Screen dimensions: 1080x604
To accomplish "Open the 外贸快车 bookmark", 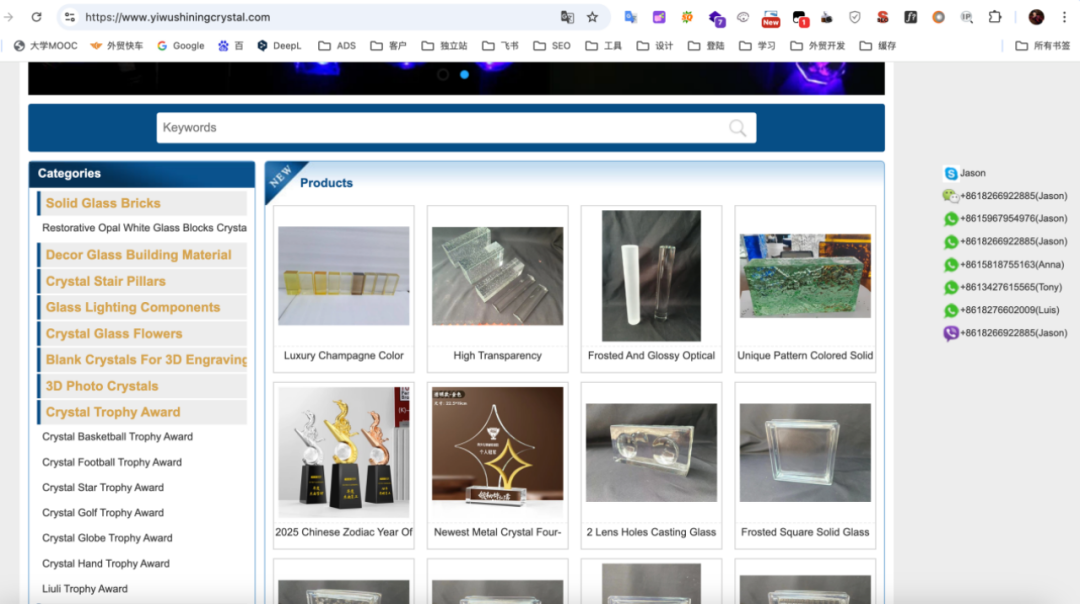I will (x=116, y=45).
